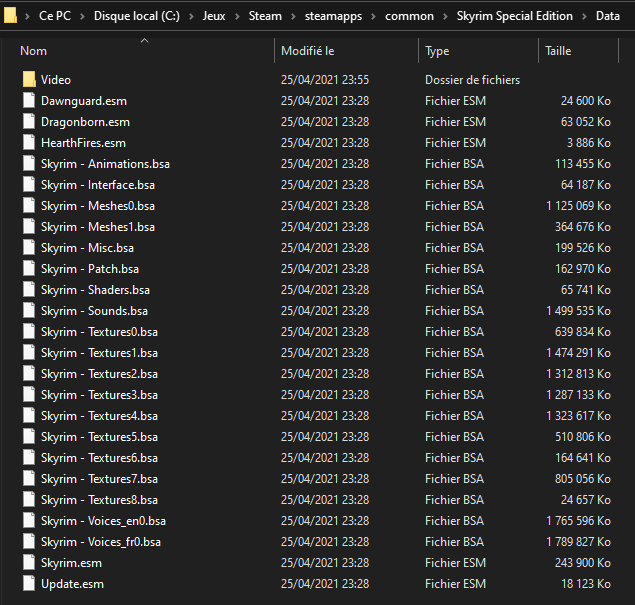Click the Skyrim - Interface.bsa file icon
This screenshot has width=635, height=605.
(29, 185)
